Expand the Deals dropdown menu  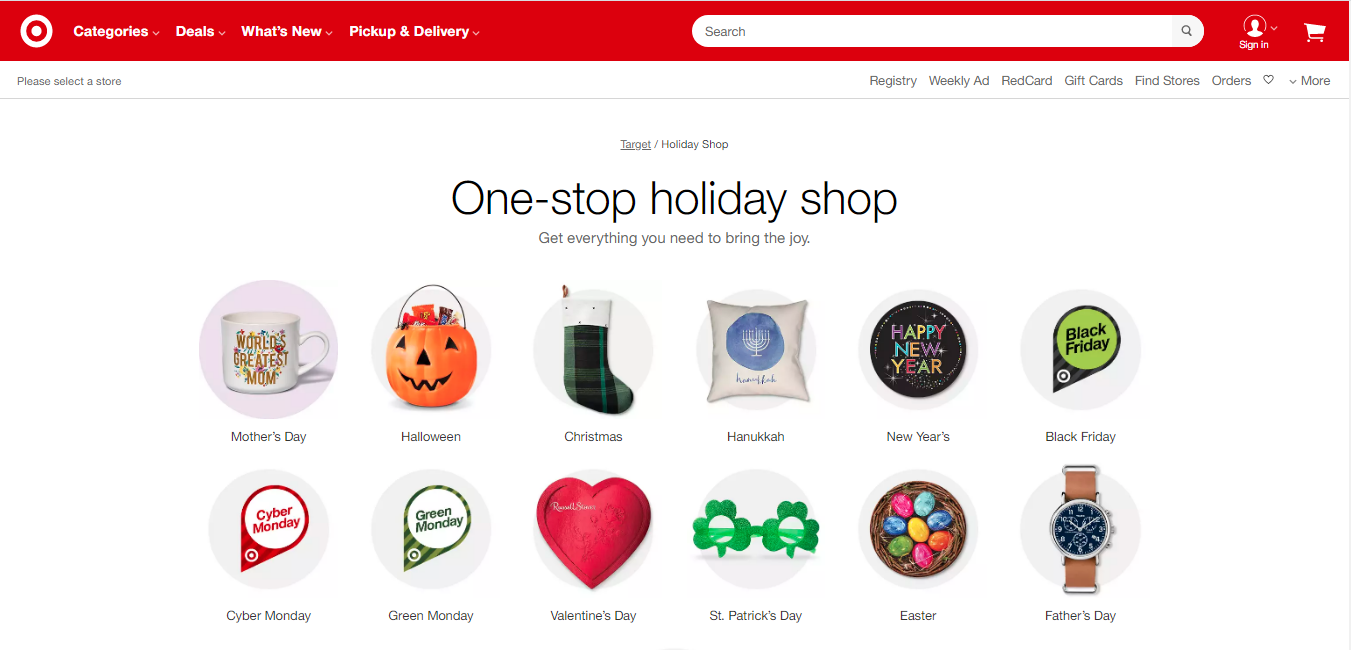point(200,31)
